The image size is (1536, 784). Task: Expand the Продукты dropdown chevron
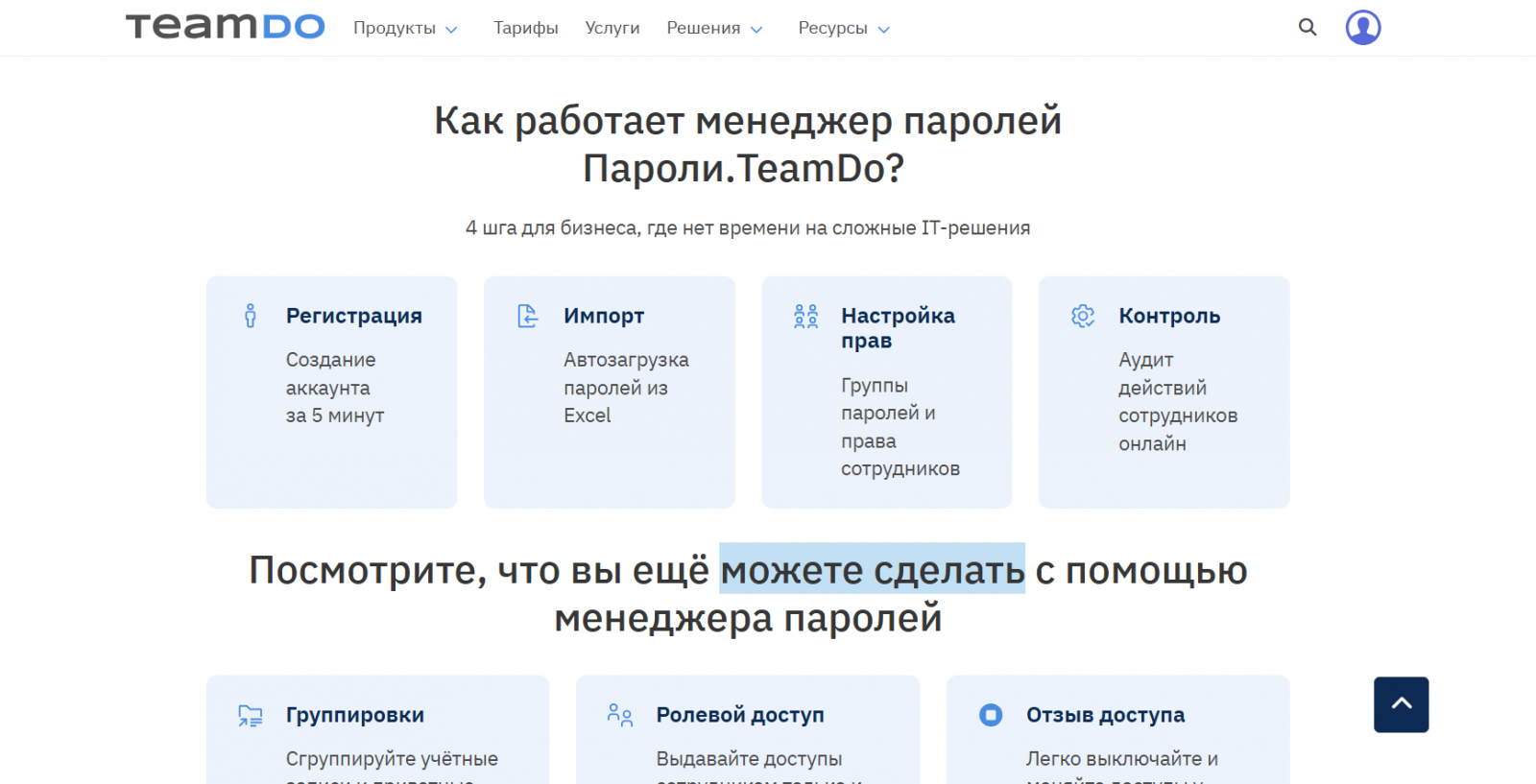click(x=451, y=30)
